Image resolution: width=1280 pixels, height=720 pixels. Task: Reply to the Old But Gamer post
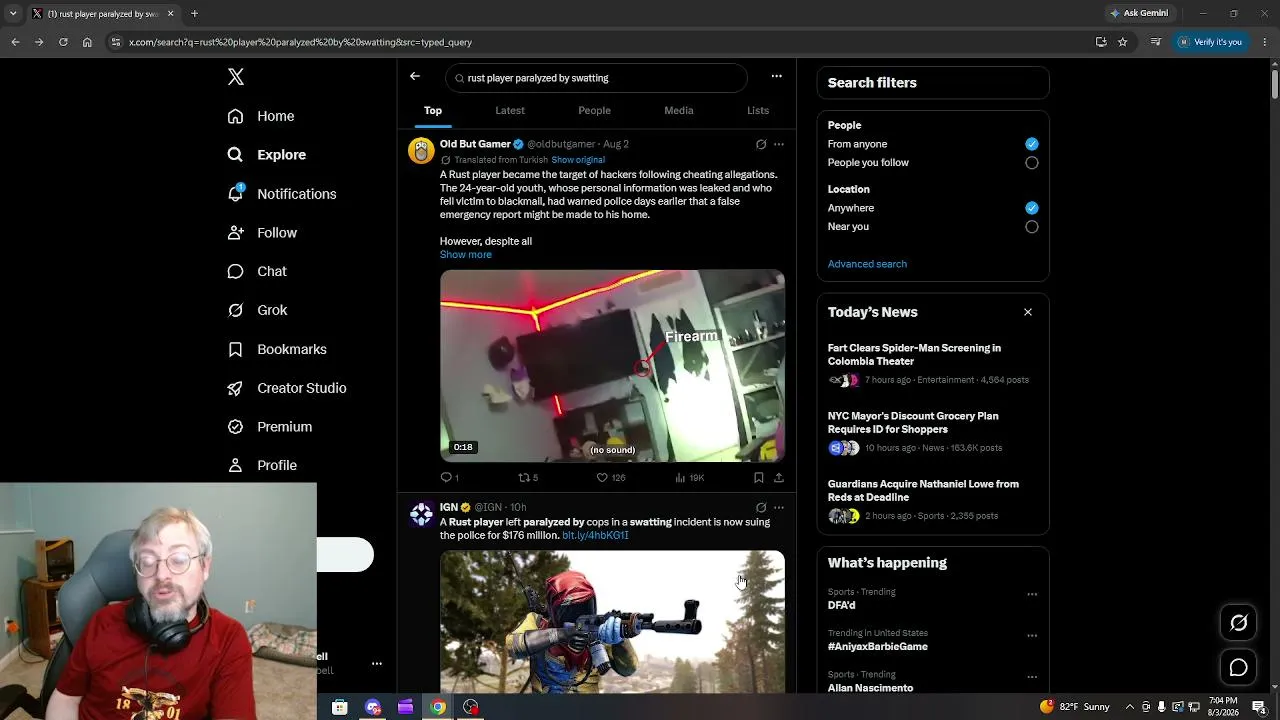coord(449,478)
